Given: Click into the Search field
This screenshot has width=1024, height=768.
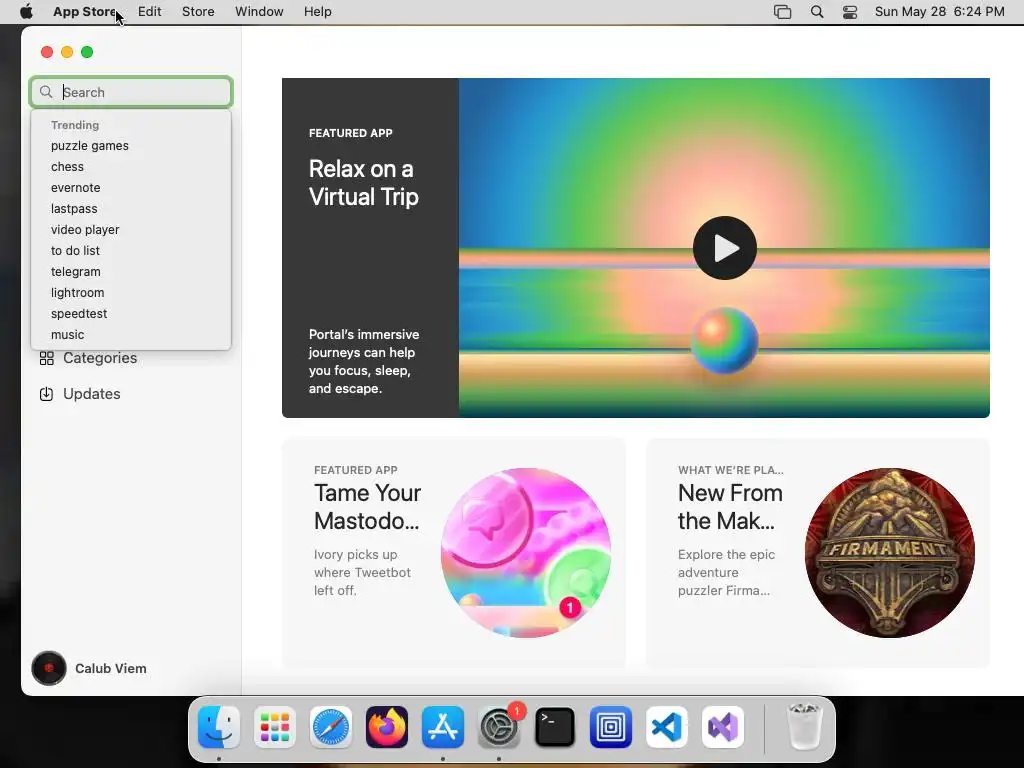Looking at the screenshot, I should point(131,92).
